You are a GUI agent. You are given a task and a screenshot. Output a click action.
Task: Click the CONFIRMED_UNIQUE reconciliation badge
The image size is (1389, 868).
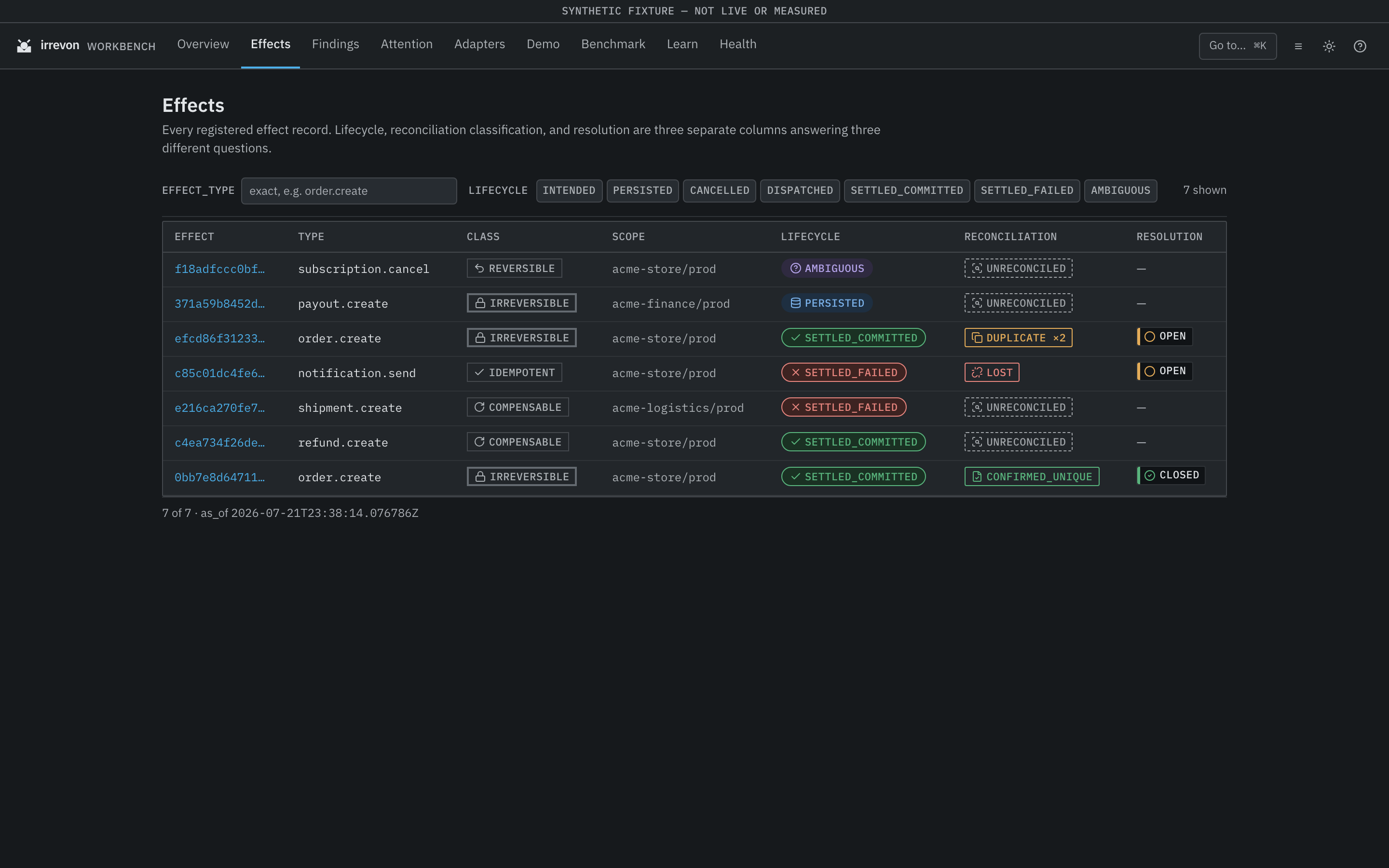[1032, 476]
